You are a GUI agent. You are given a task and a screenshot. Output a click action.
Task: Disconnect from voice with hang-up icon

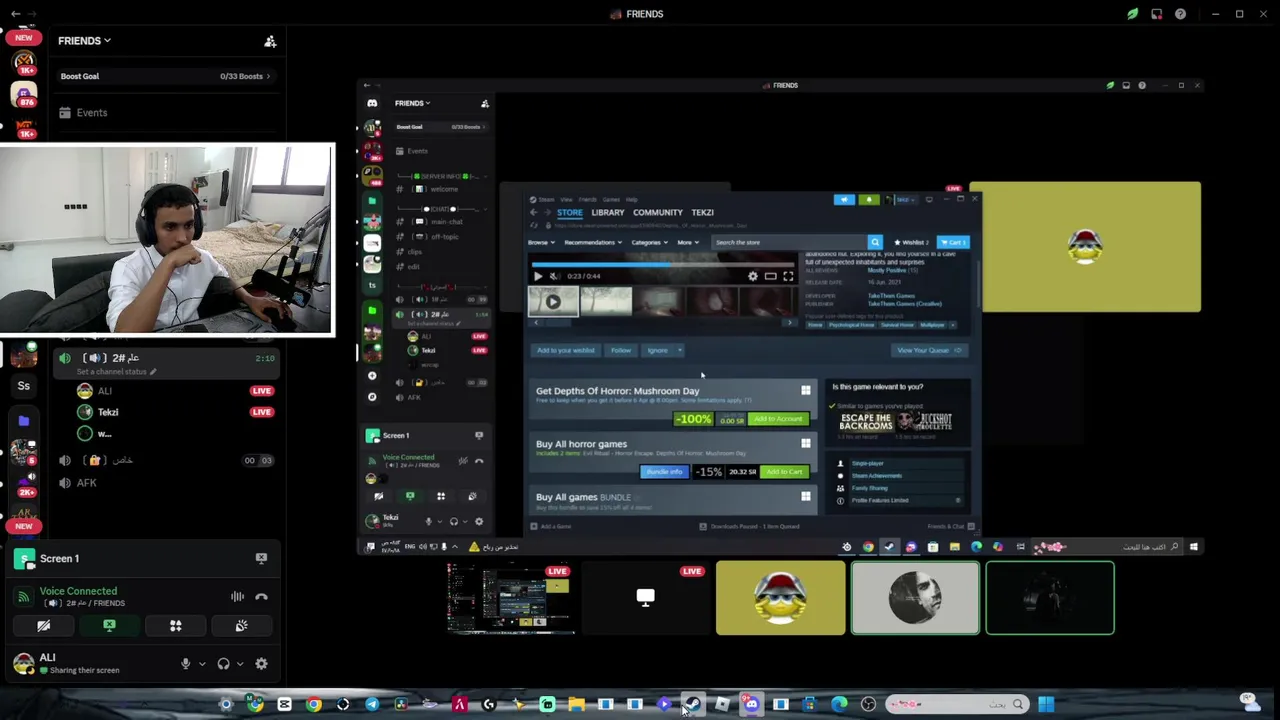point(261,597)
